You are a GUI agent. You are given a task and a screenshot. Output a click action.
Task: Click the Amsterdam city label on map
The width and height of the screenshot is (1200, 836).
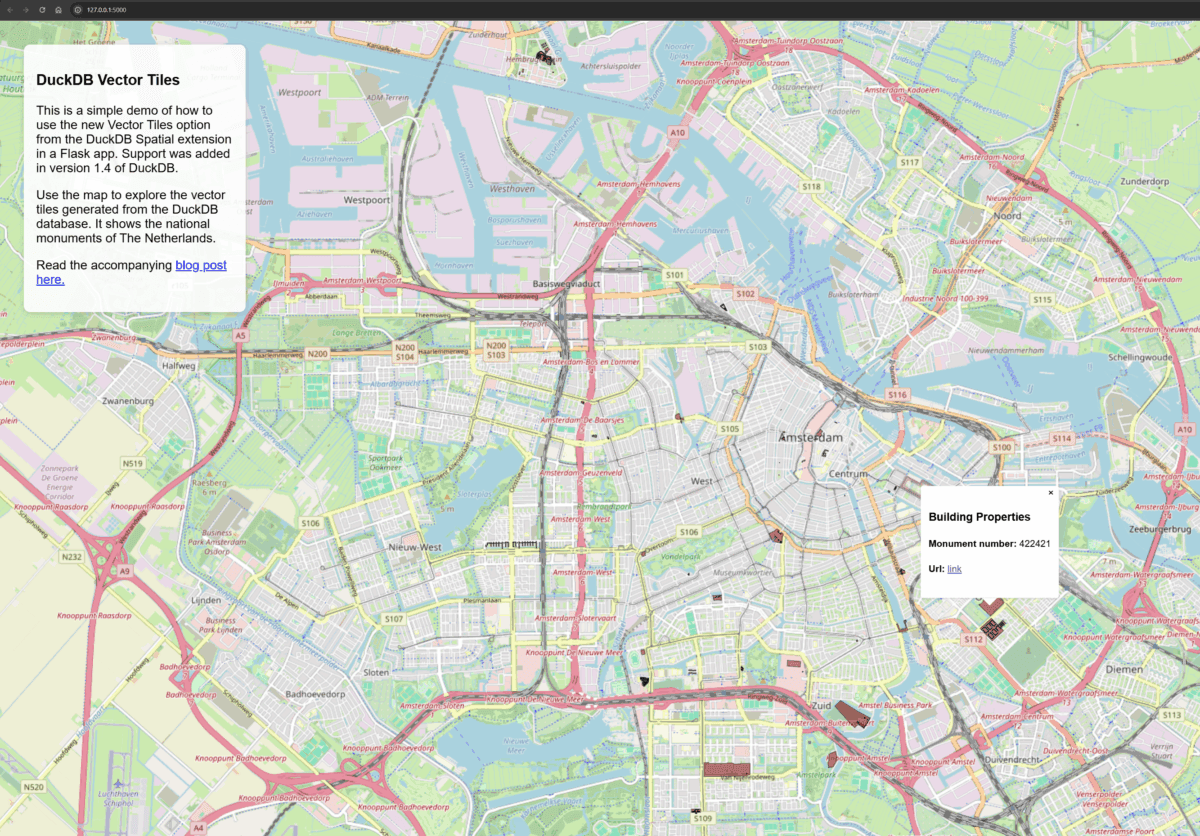(x=811, y=438)
